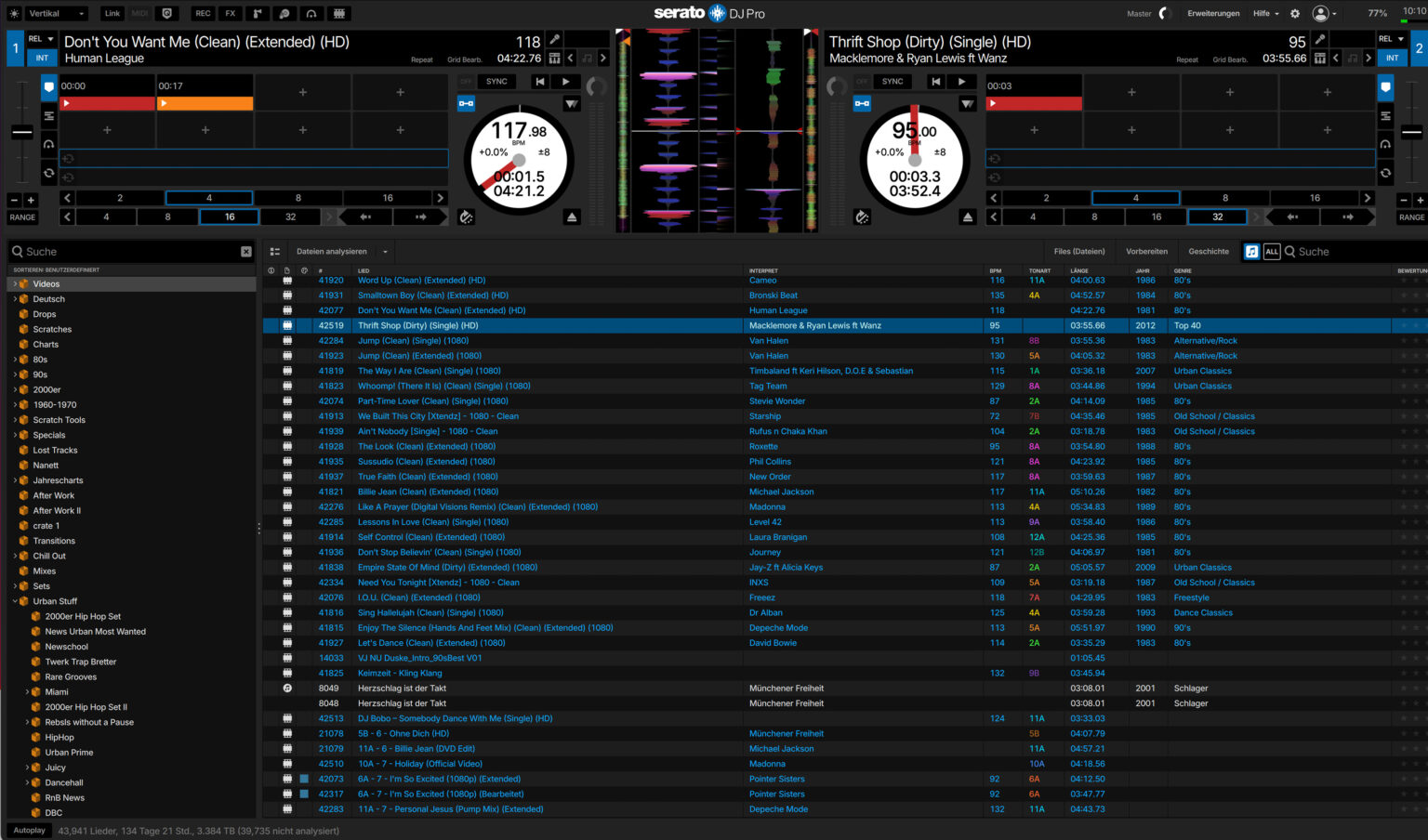Click deck 2 headphone cue icon on right strip

(1385, 144)
